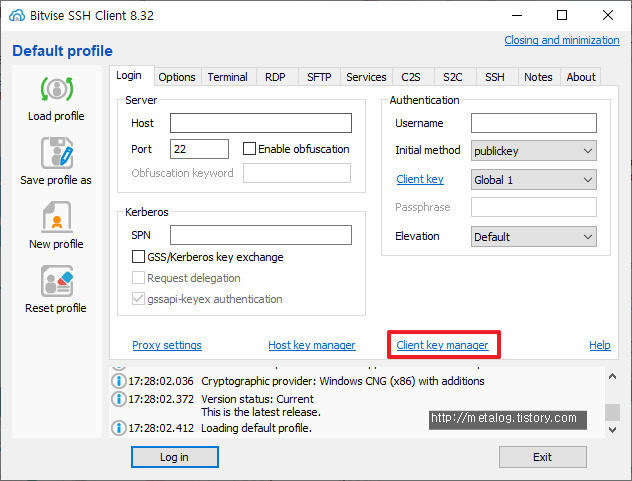Expand the Elevation dropdown

click(x=533, y=236)
